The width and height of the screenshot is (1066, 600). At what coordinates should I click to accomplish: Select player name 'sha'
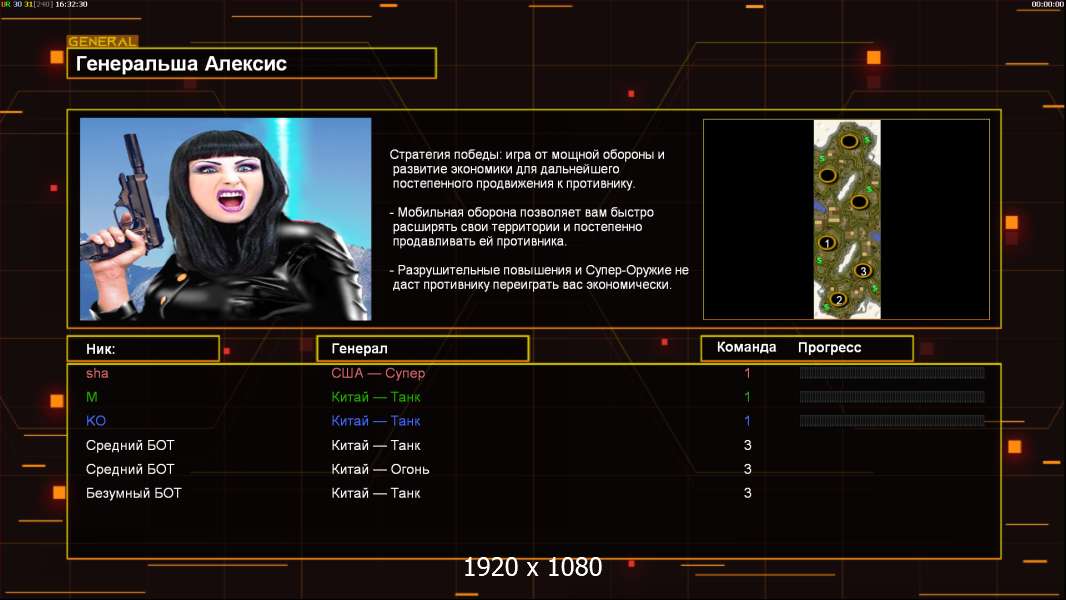97,373
